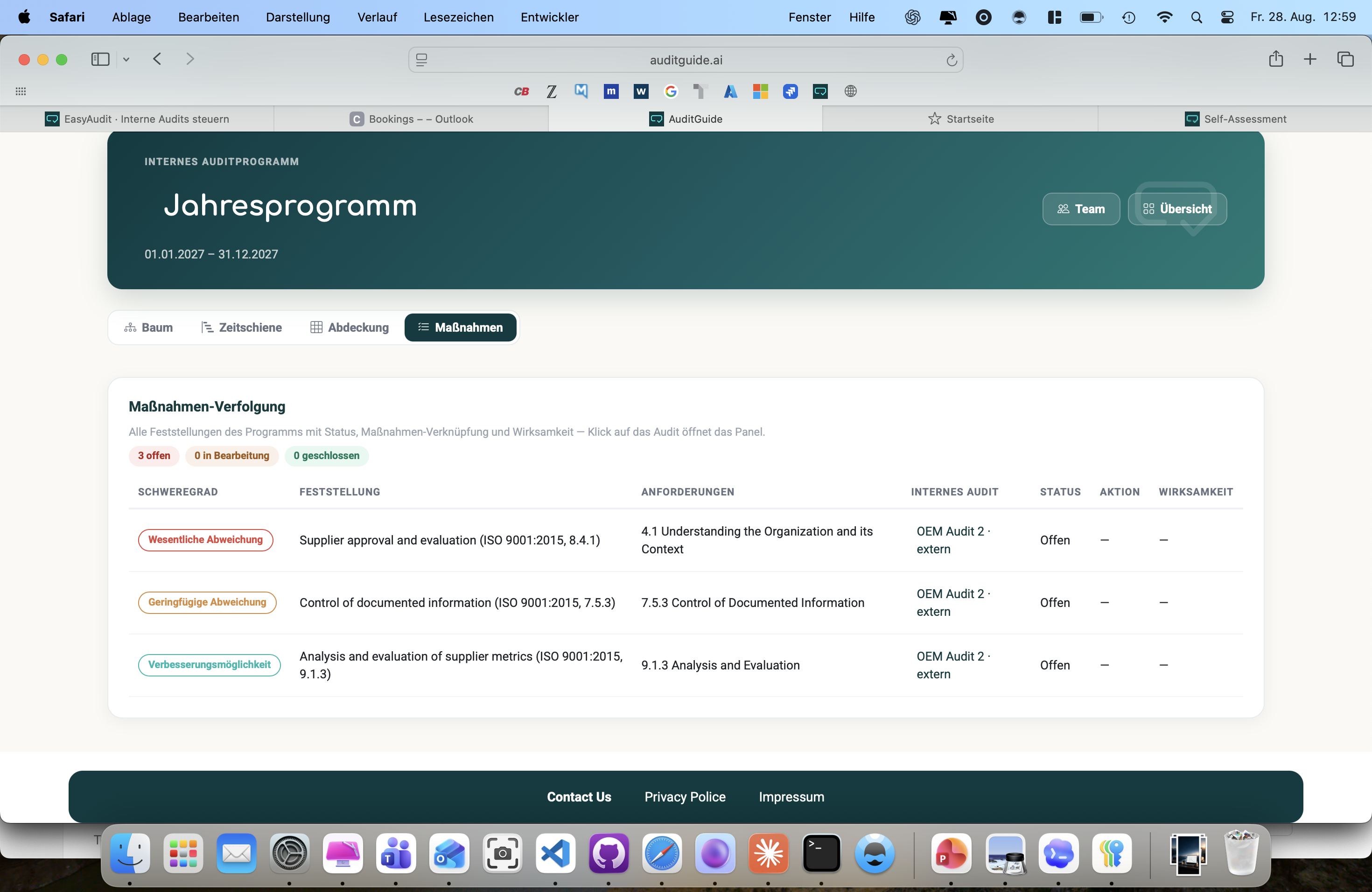Open the Safari share icon

pyautogui.click(x=1276, y=59)
